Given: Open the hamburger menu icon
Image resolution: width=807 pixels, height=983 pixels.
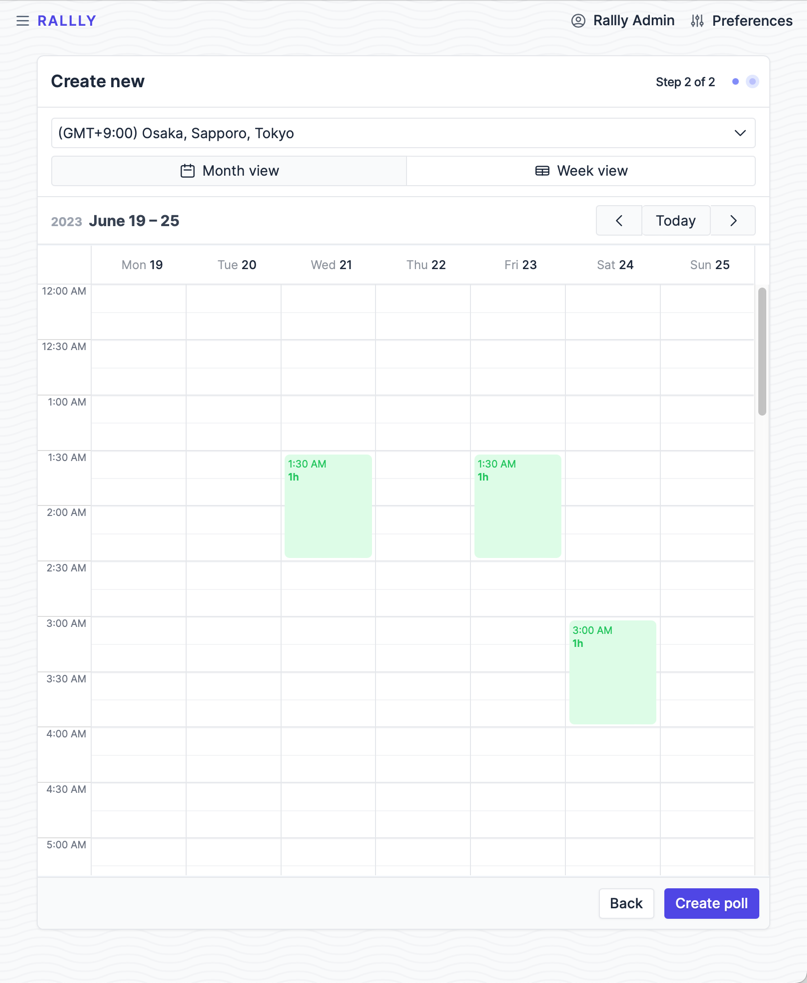Looking at the screenshot, I should point(23,21).
